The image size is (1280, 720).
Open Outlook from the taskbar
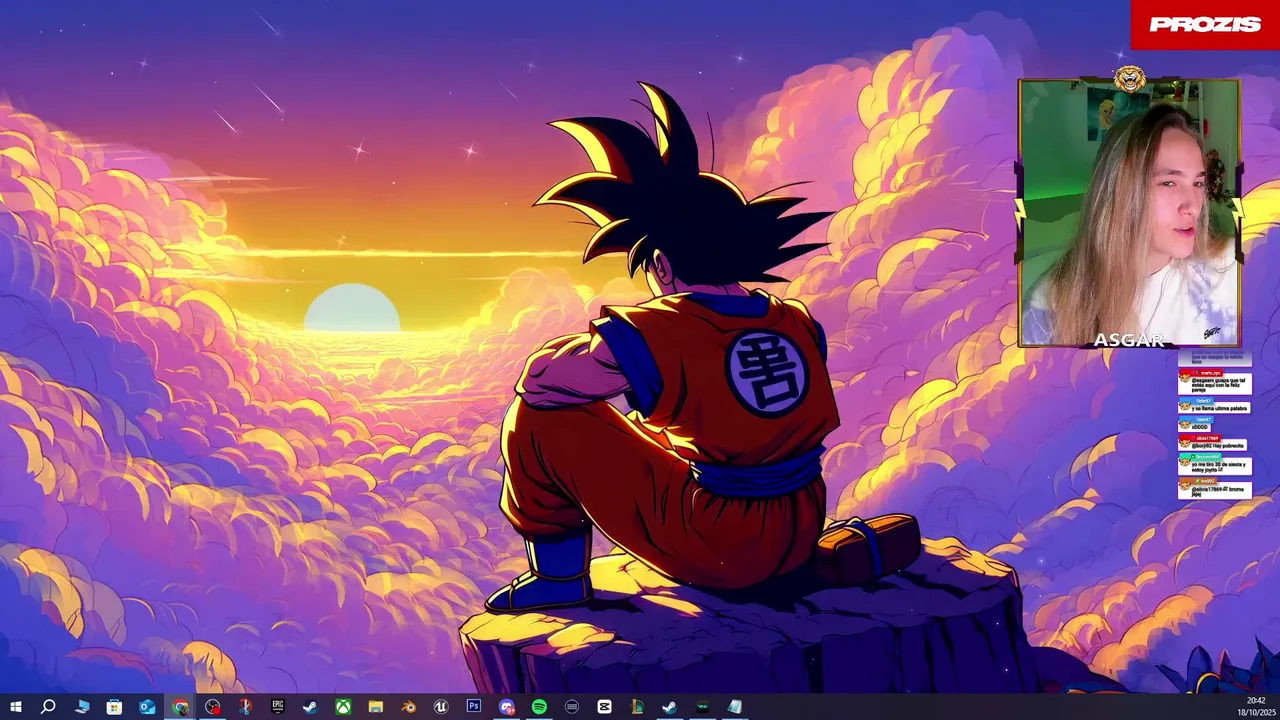tap(147, 707)
